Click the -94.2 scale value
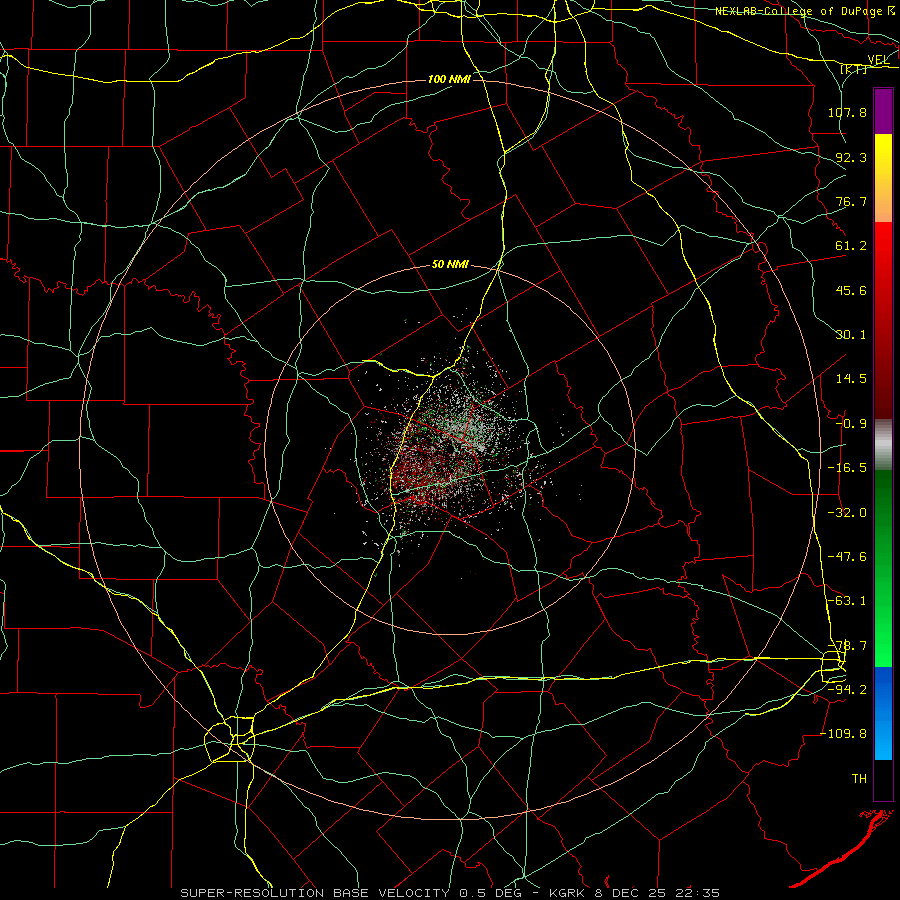This screenshot has height=900, width=900. pos(847,690)
